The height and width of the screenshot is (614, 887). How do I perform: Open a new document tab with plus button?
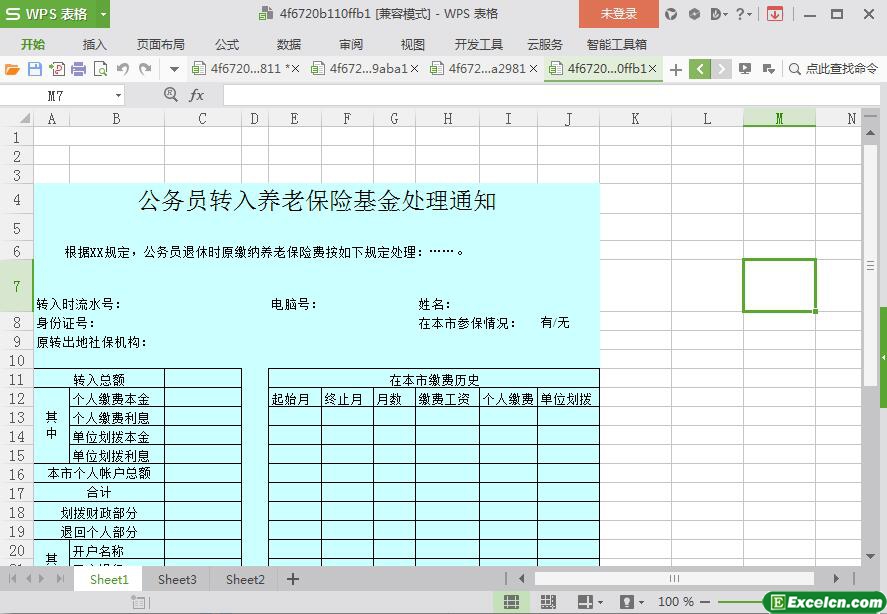(676, 69)
